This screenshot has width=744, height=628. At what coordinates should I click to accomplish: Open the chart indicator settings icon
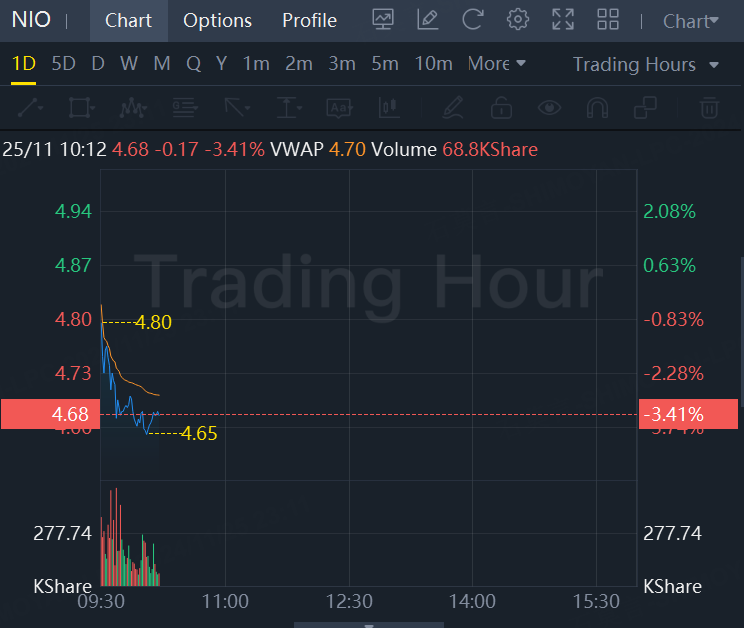tap(382, 19)
